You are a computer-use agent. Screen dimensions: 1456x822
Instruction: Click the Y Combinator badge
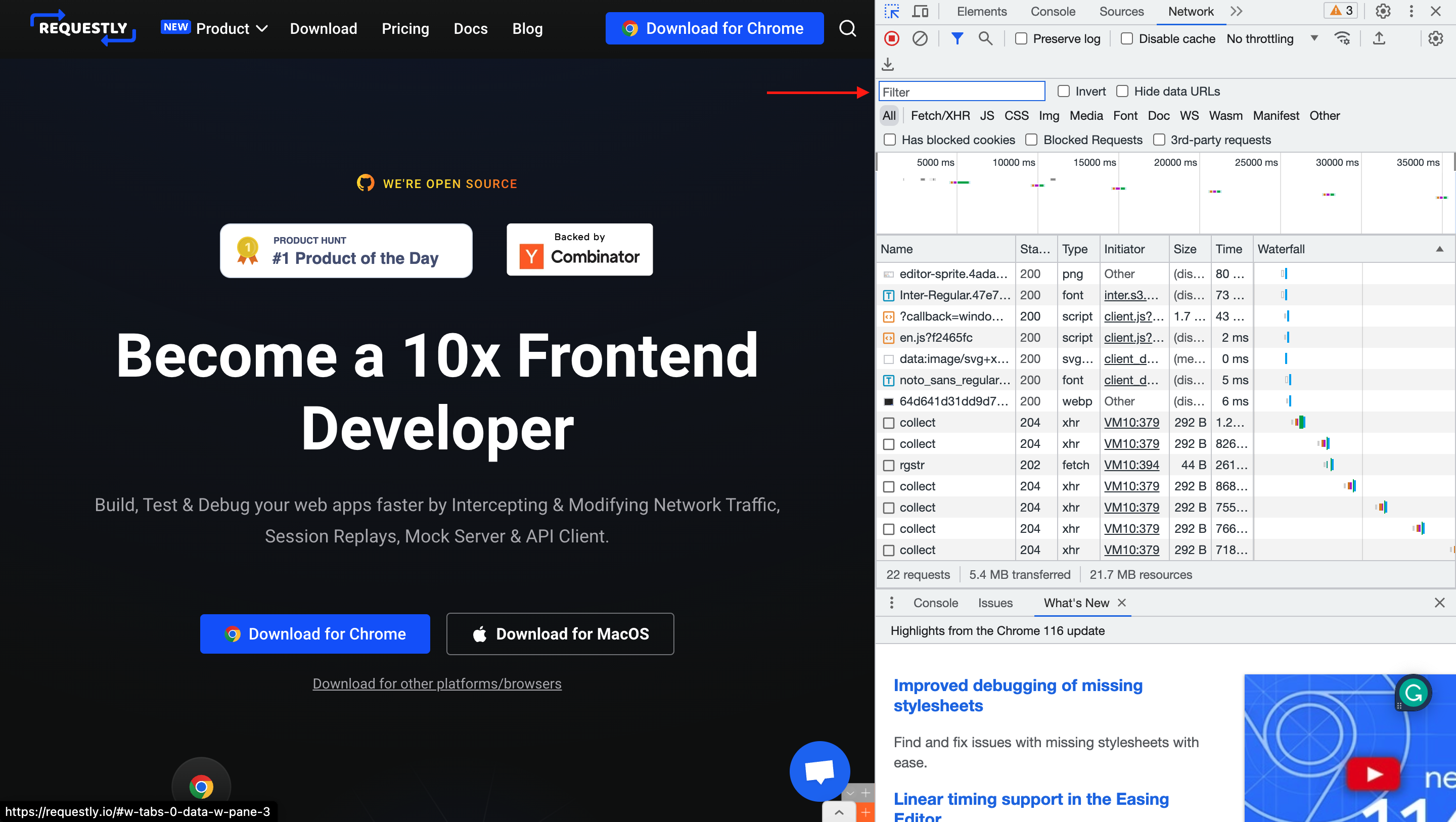579,249
